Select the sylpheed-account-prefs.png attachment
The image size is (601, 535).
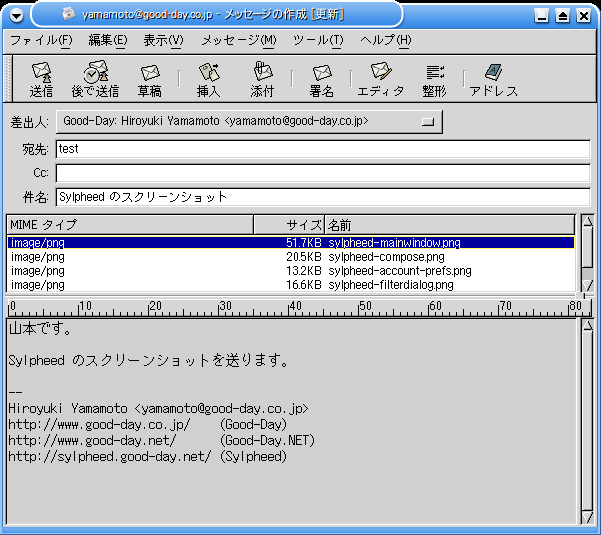(400, 271)
